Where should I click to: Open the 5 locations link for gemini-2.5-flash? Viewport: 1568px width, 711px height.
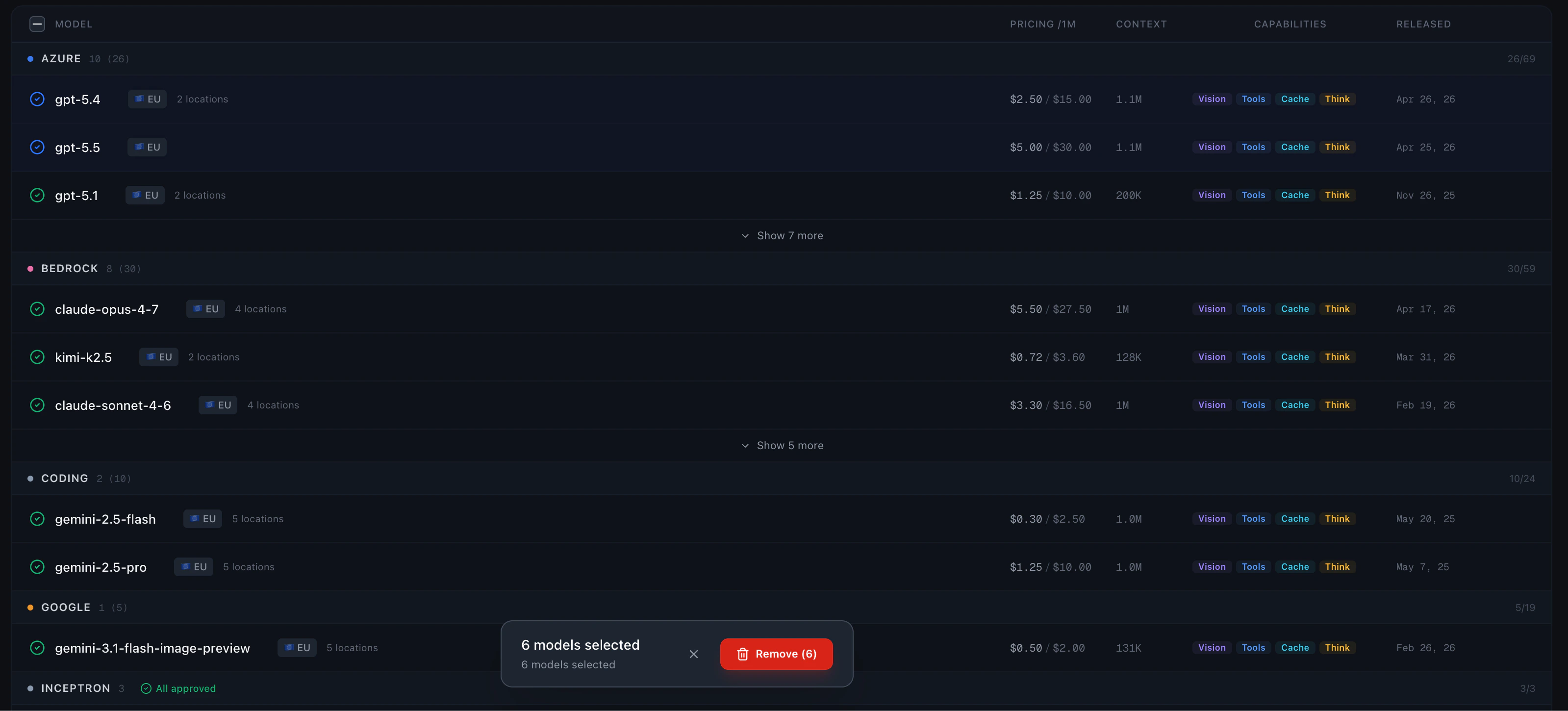(x=257, y=519)
